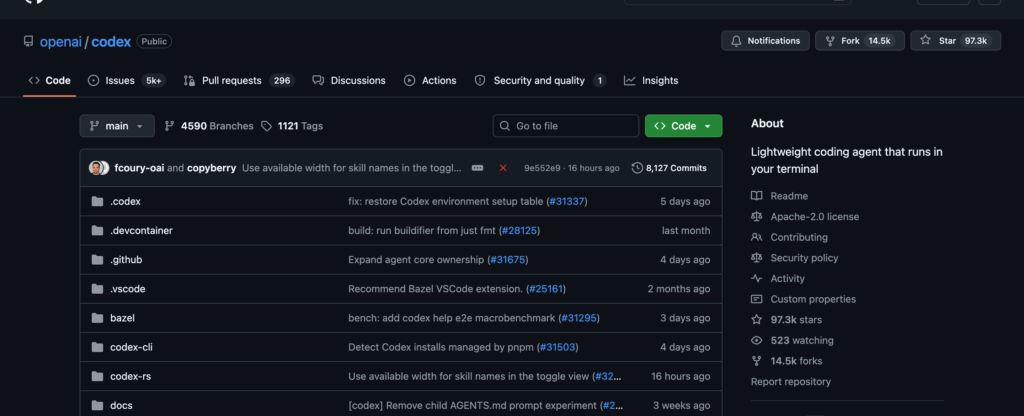The height and width of the screenshot is (416, 1024).
Task: Click the openai owner link
Action: 61,42
